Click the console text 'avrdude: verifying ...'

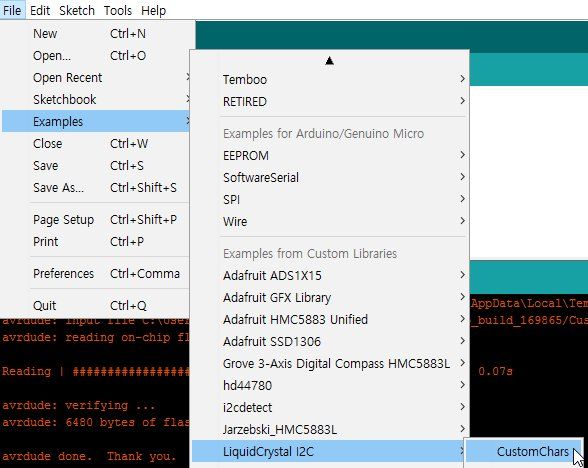pos(78,405)
